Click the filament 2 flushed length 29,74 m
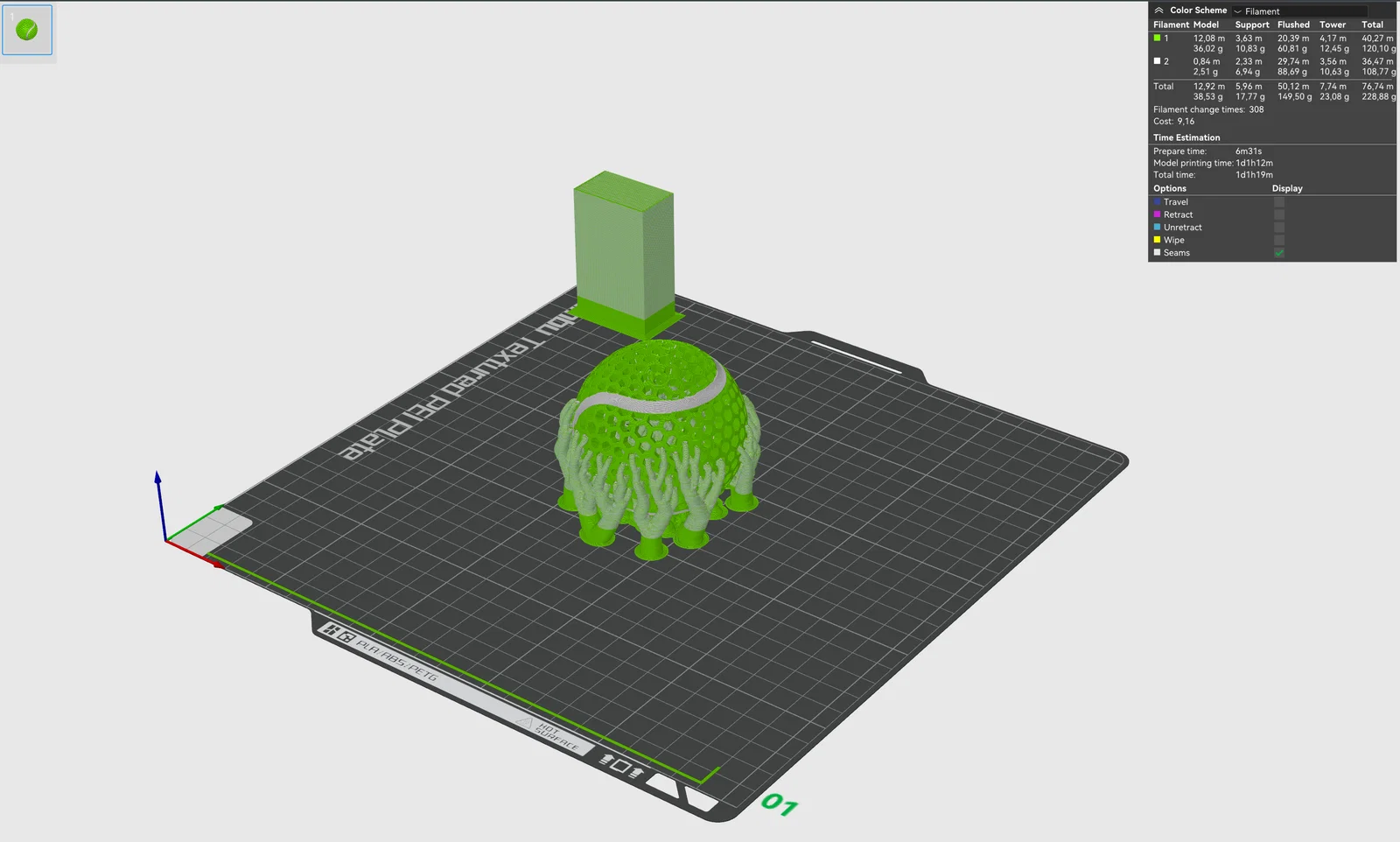1400x842 pixels. coord(1293,62)
